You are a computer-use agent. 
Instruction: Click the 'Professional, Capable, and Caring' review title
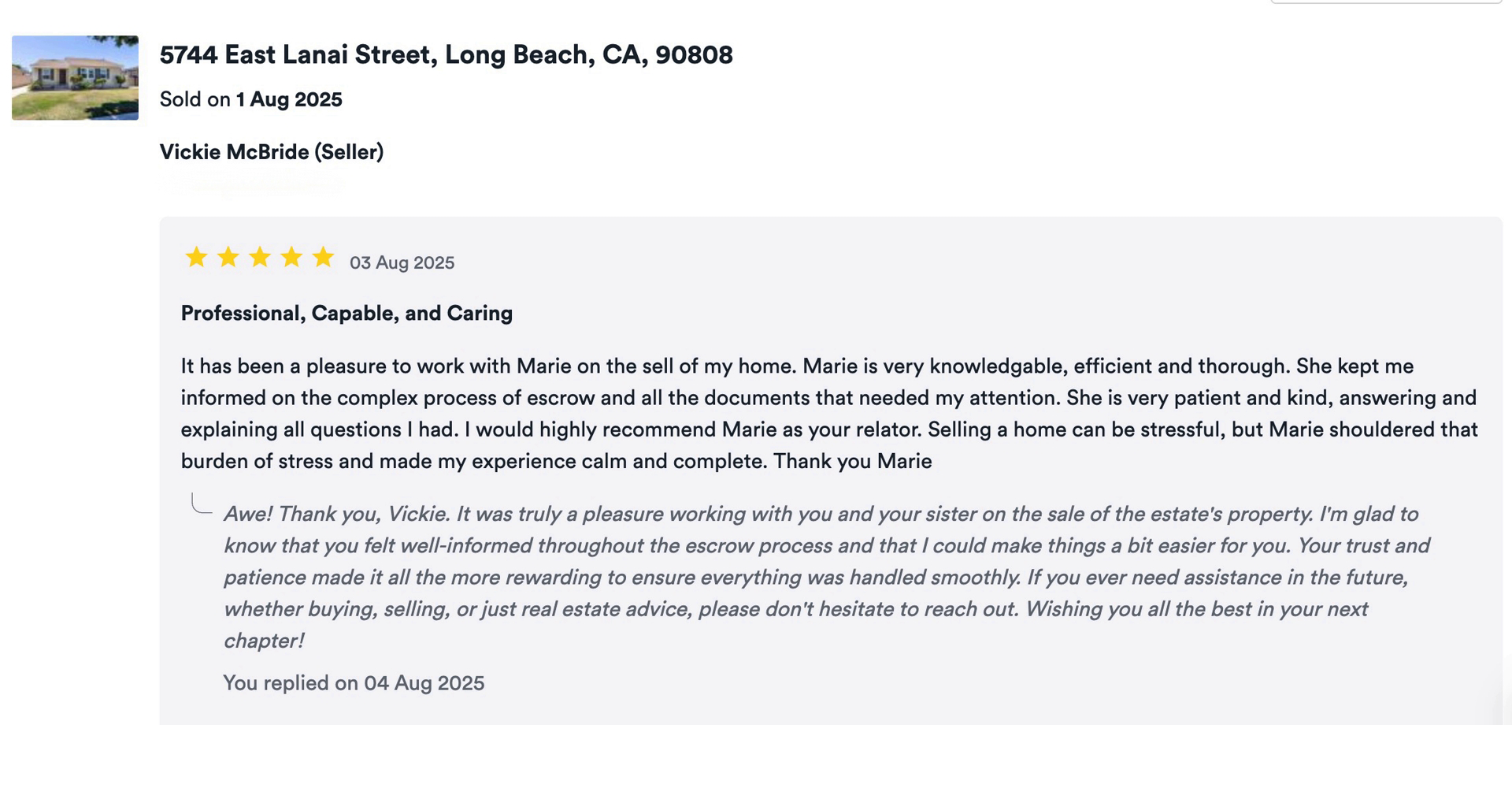pos(346,314)
